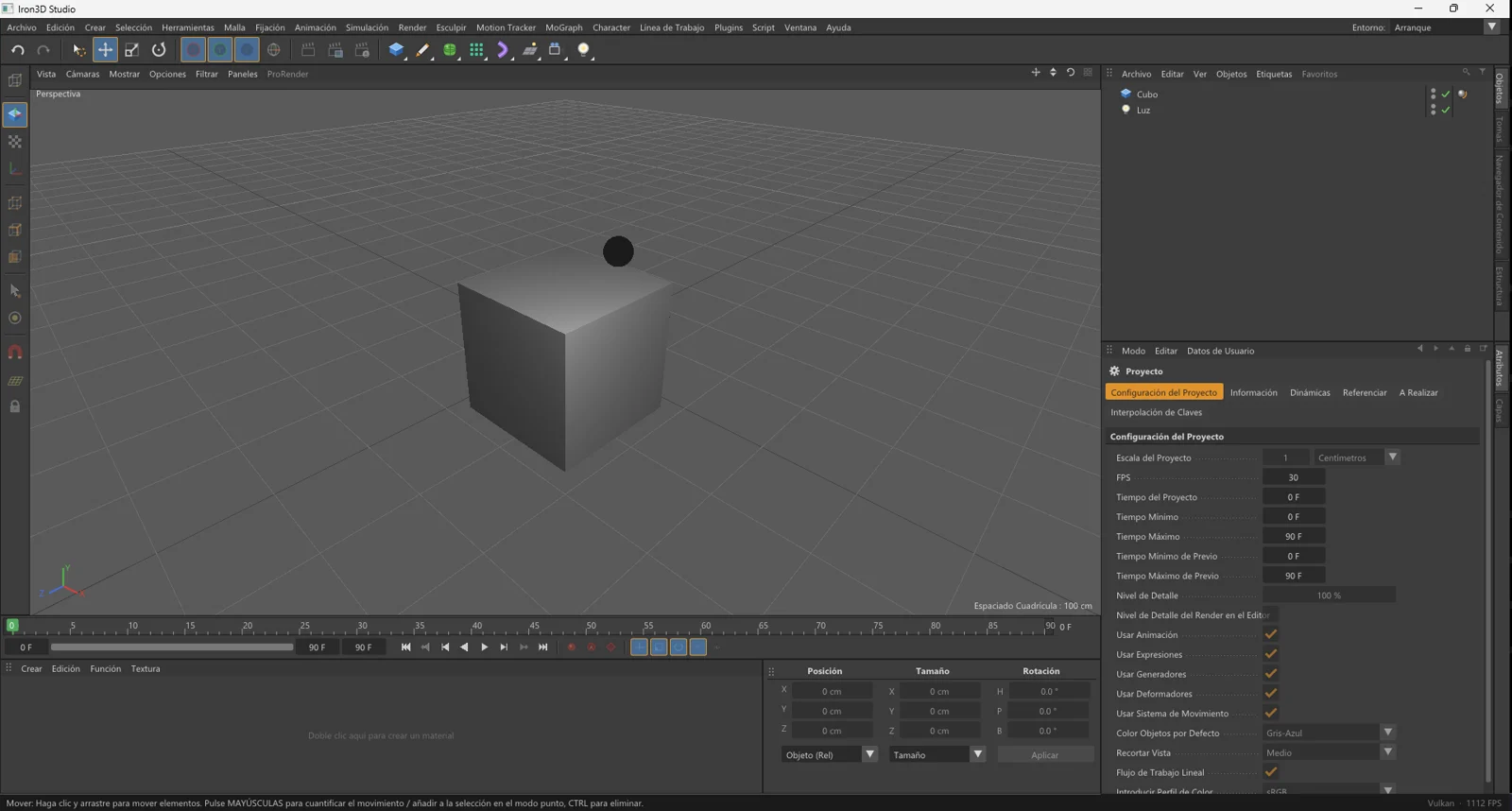The width and height of the screenshot is (1512, 811).
Task: Open the Recortar Vista dropdown
Action: (1330, 752)
